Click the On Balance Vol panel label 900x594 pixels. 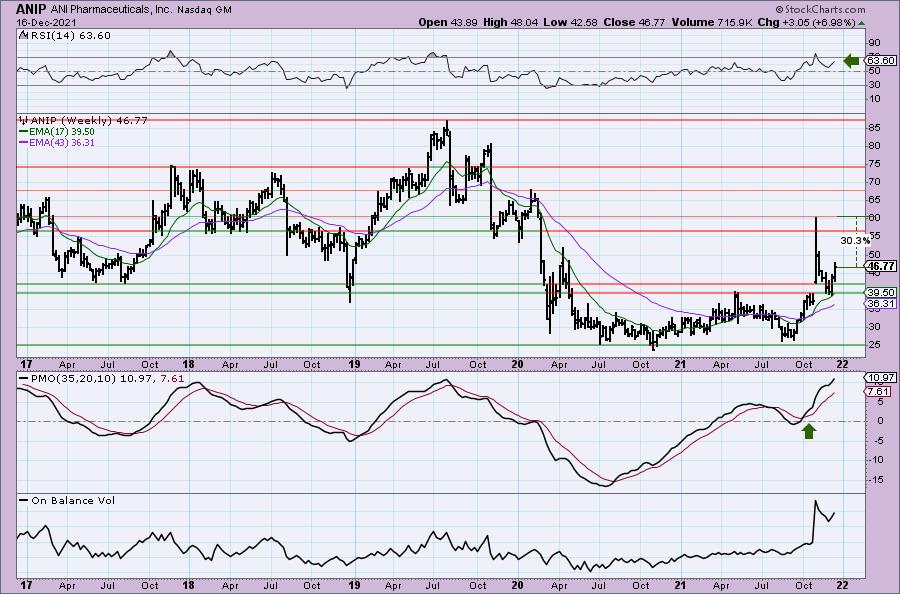coord(73,500)
